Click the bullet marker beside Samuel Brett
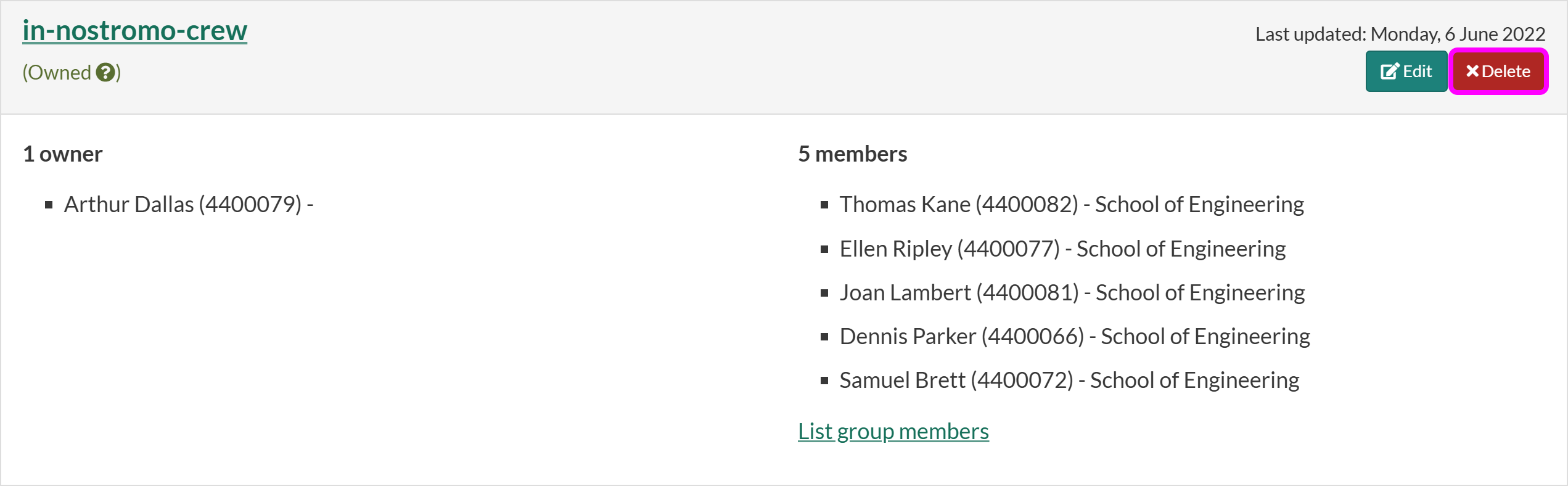 [824, 381]
